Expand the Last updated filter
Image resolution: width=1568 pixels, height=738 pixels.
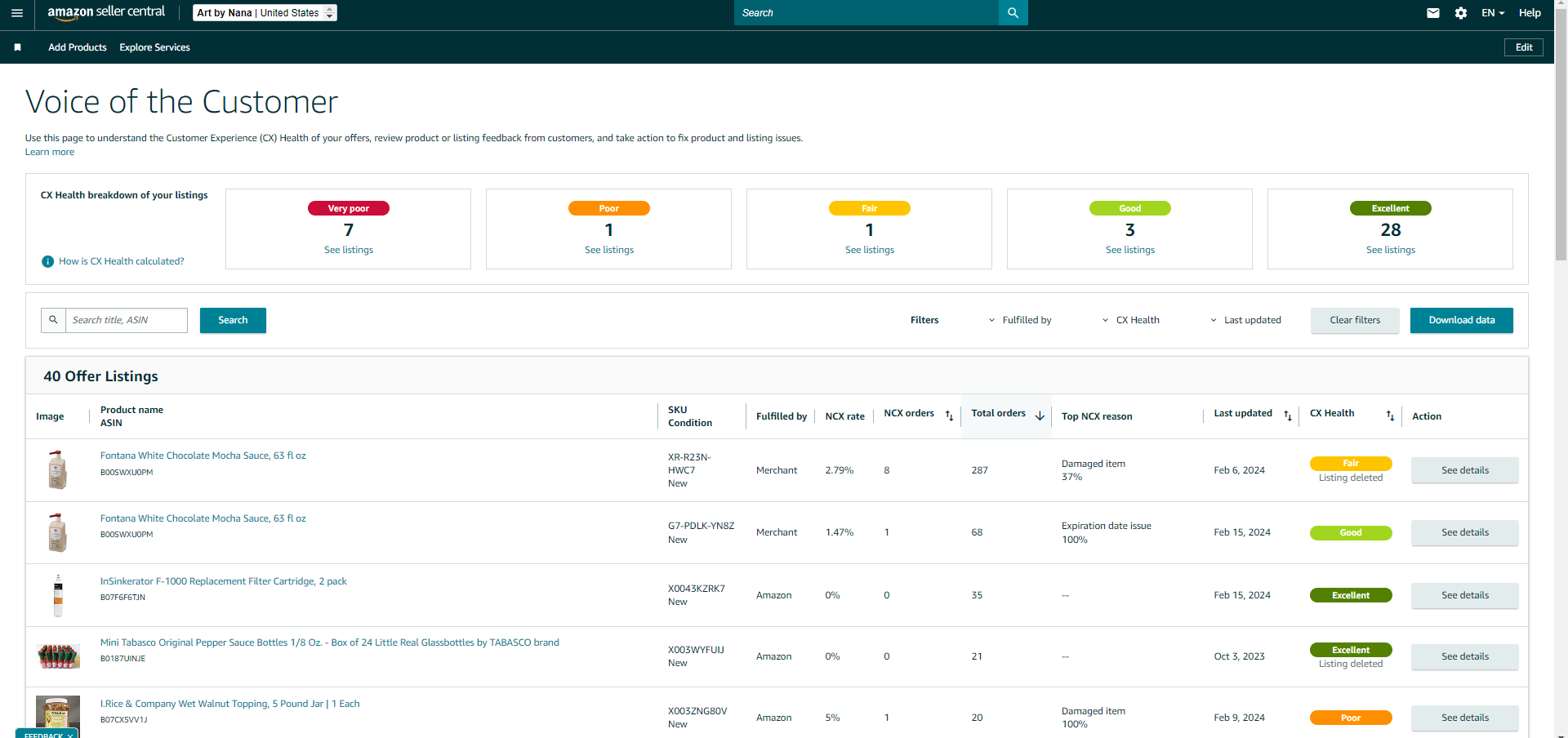(1245, 320)
